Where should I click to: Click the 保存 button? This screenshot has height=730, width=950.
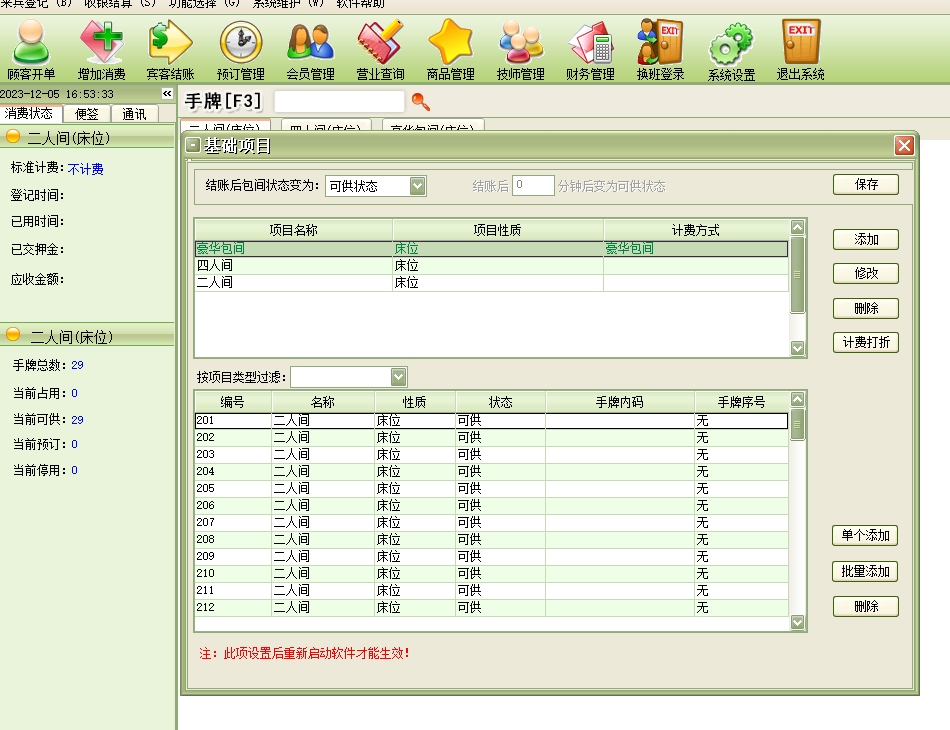click(x=865, y=185)
